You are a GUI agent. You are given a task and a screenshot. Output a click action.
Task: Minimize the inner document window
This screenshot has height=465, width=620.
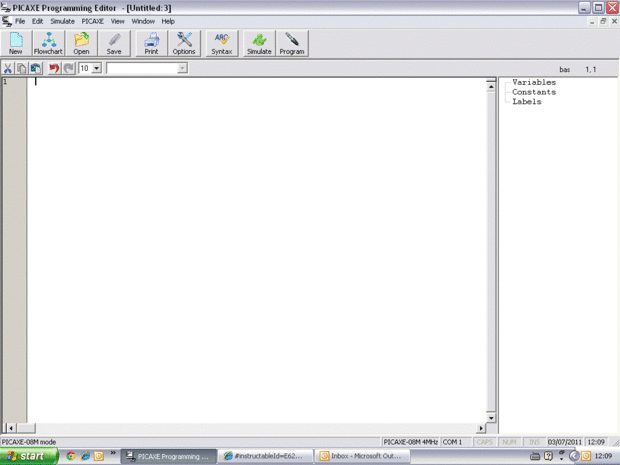[592, 21]
